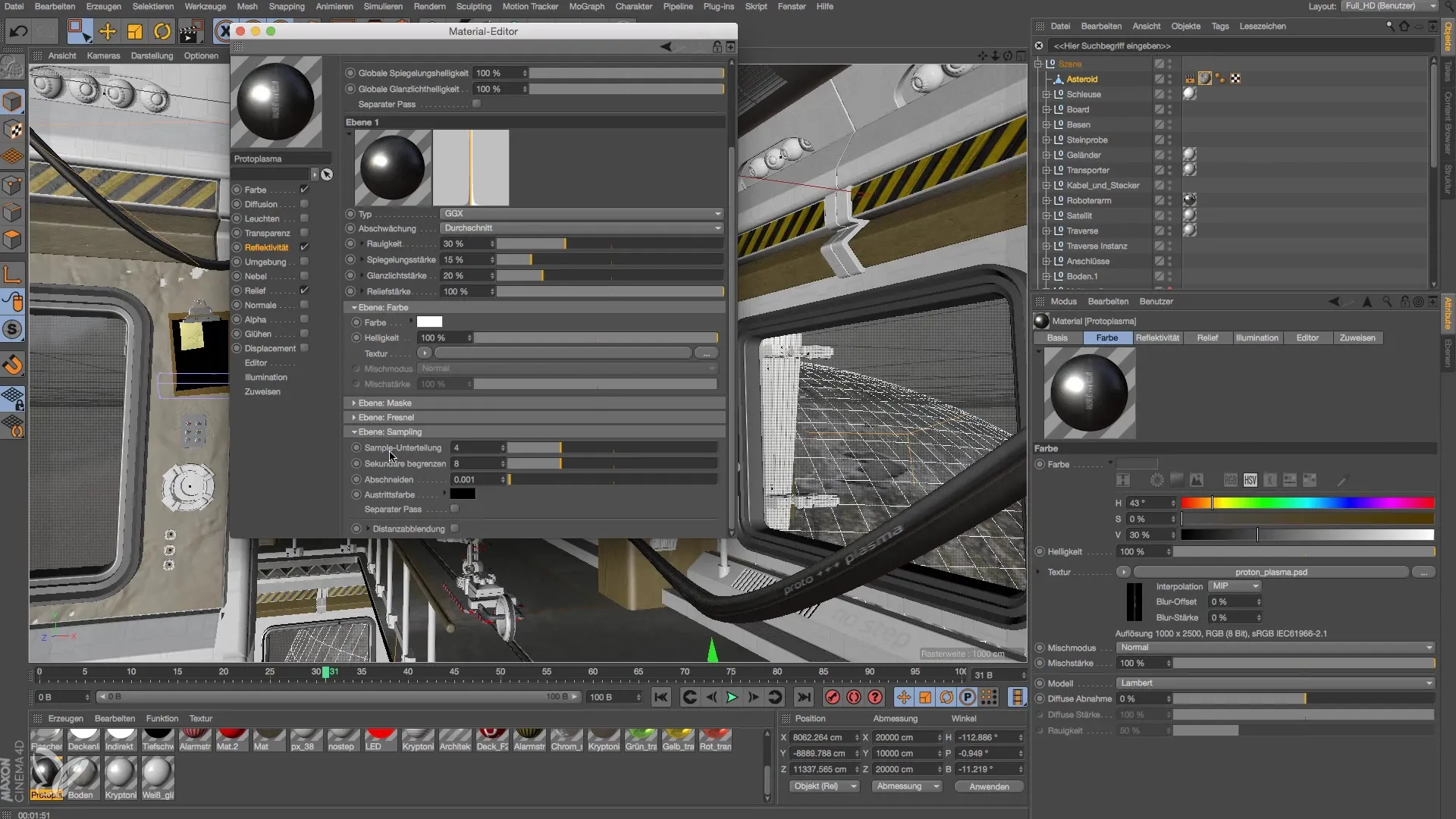Switch to the Zuweisen attribute tab
This screenshot has width=1456, height=819.
coord(1357,338)
